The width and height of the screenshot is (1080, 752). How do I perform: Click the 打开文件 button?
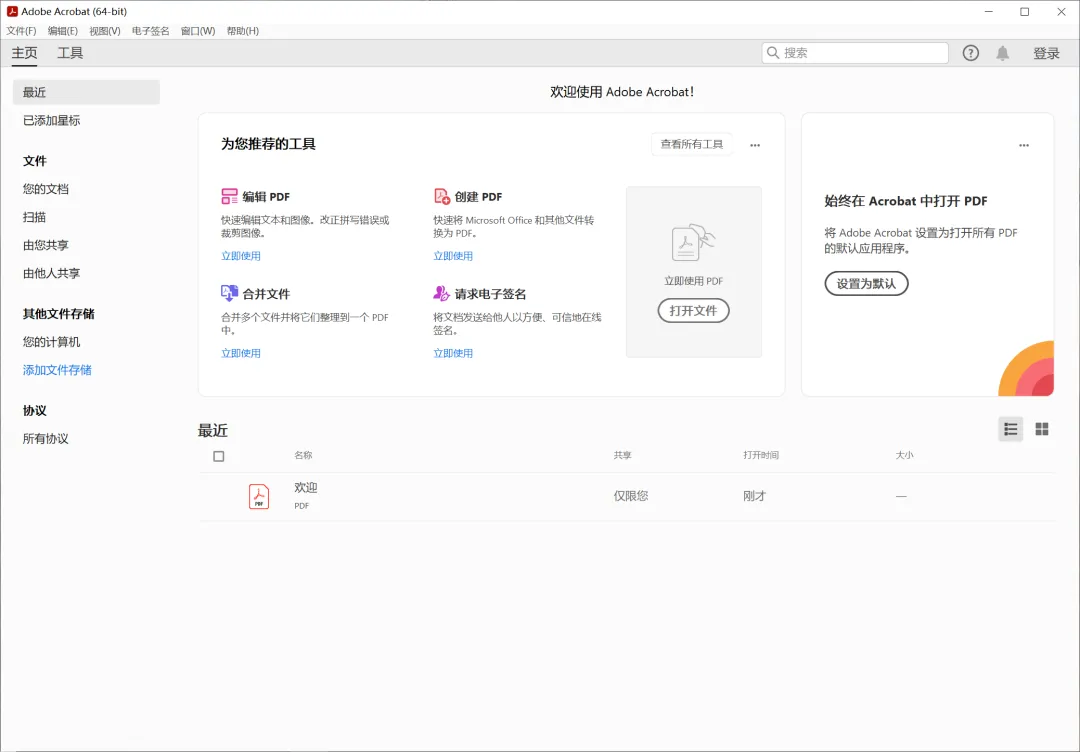pos(693,311)
